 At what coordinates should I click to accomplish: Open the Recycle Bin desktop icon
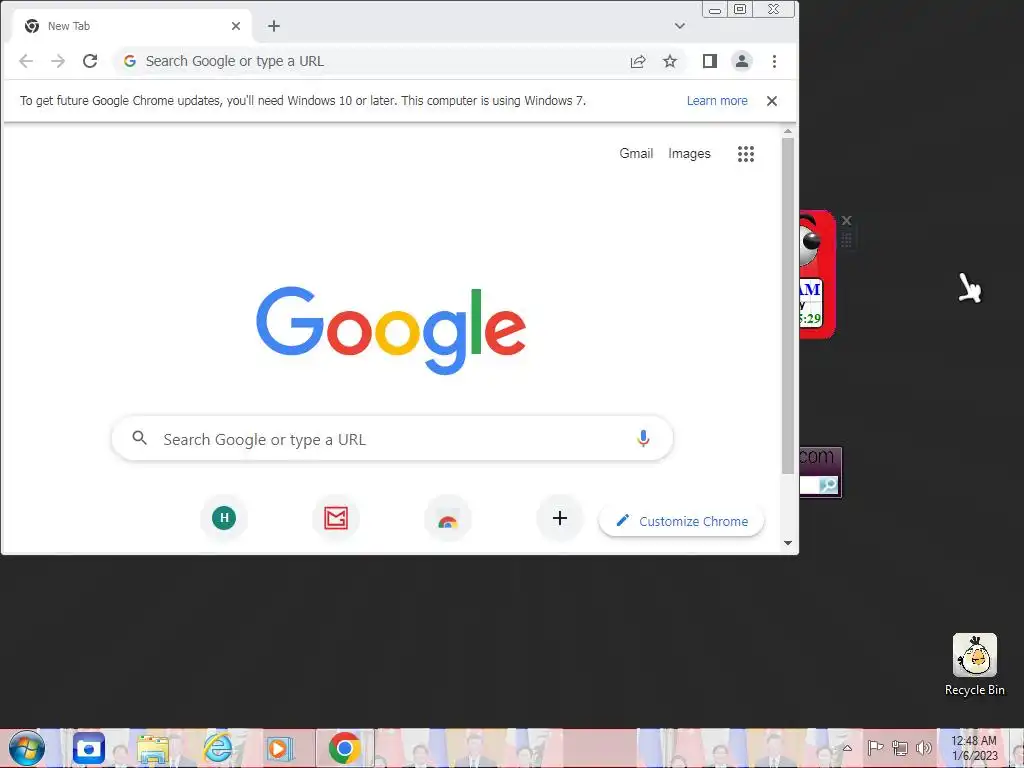(x=974, y=665)
